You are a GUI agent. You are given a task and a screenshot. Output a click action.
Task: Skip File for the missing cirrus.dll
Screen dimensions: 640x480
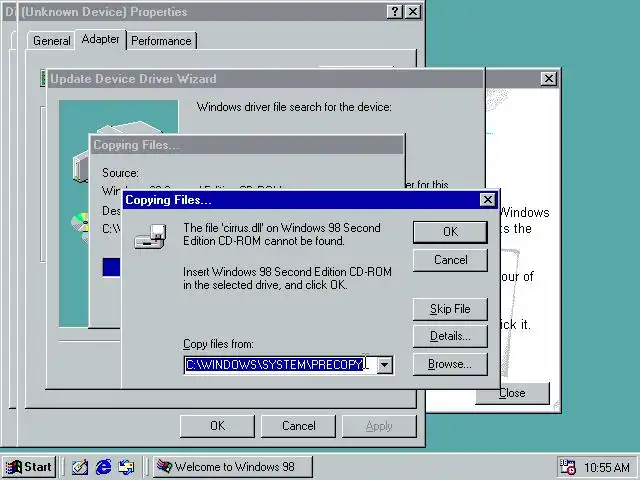450,309
